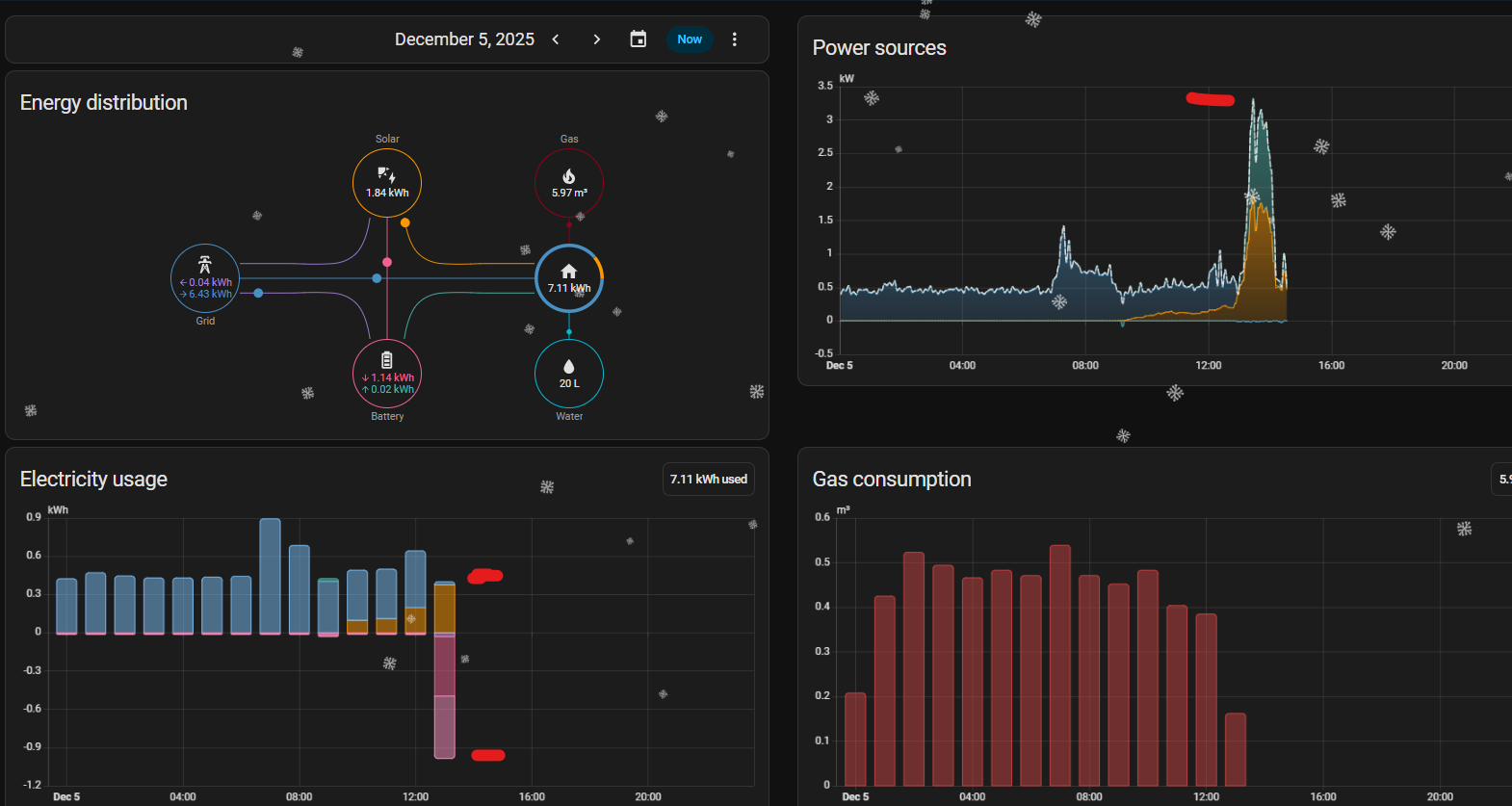Screen dimensions: 1512x806
Task: Select the Gas node showing 5.97 m³
Action: pos(569,183)
